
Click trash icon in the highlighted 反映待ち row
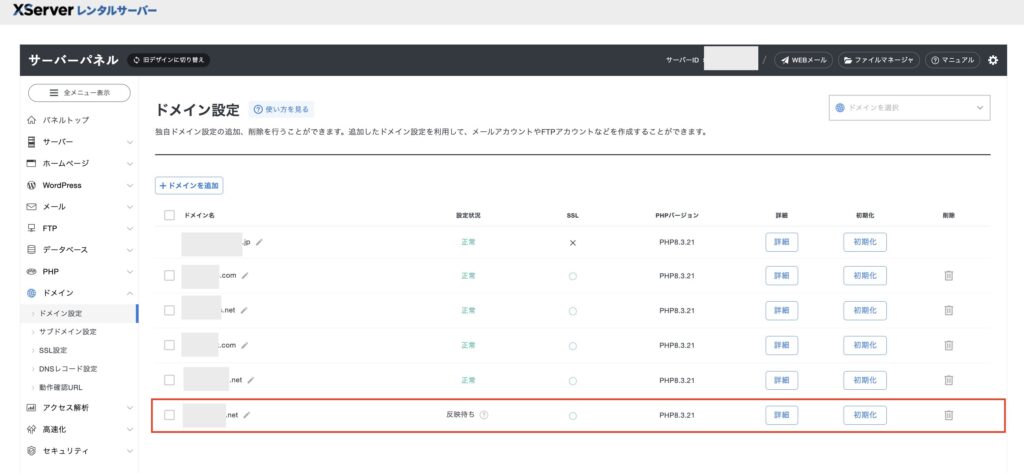948,415
